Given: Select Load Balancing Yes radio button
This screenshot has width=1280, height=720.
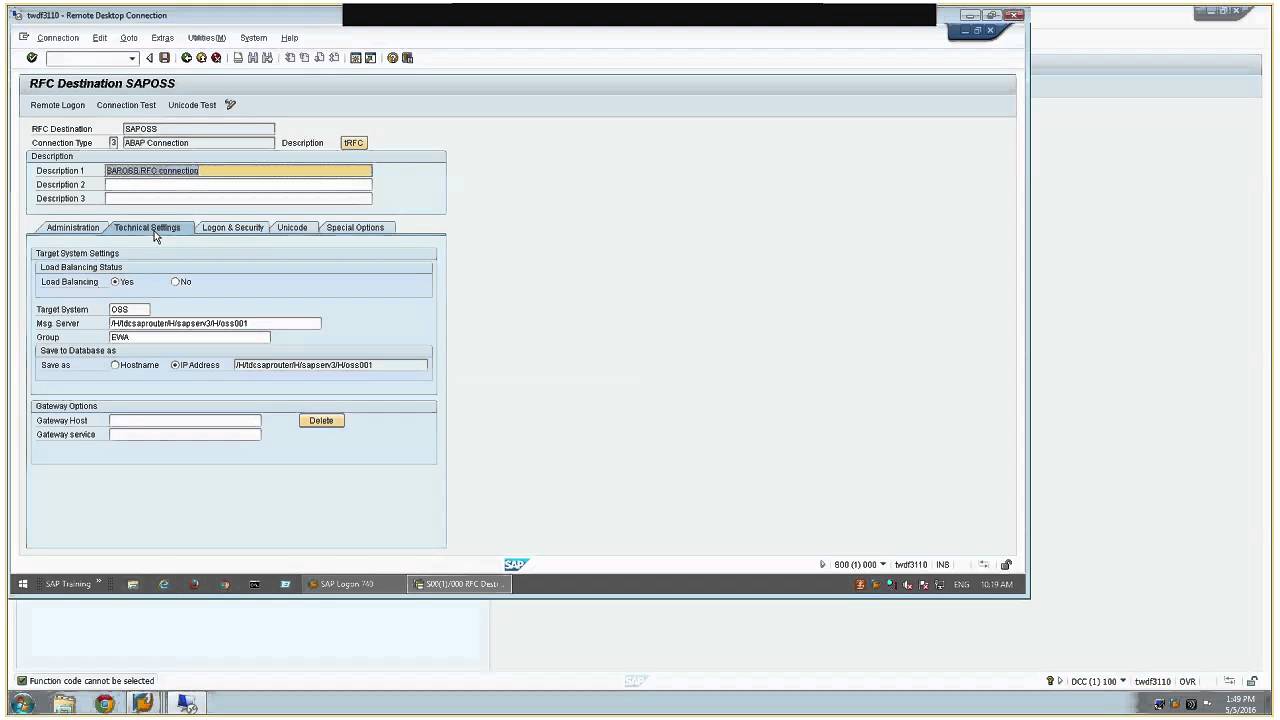Looking at the screenshot, I should pyautogui.click(x=115, y=282).
